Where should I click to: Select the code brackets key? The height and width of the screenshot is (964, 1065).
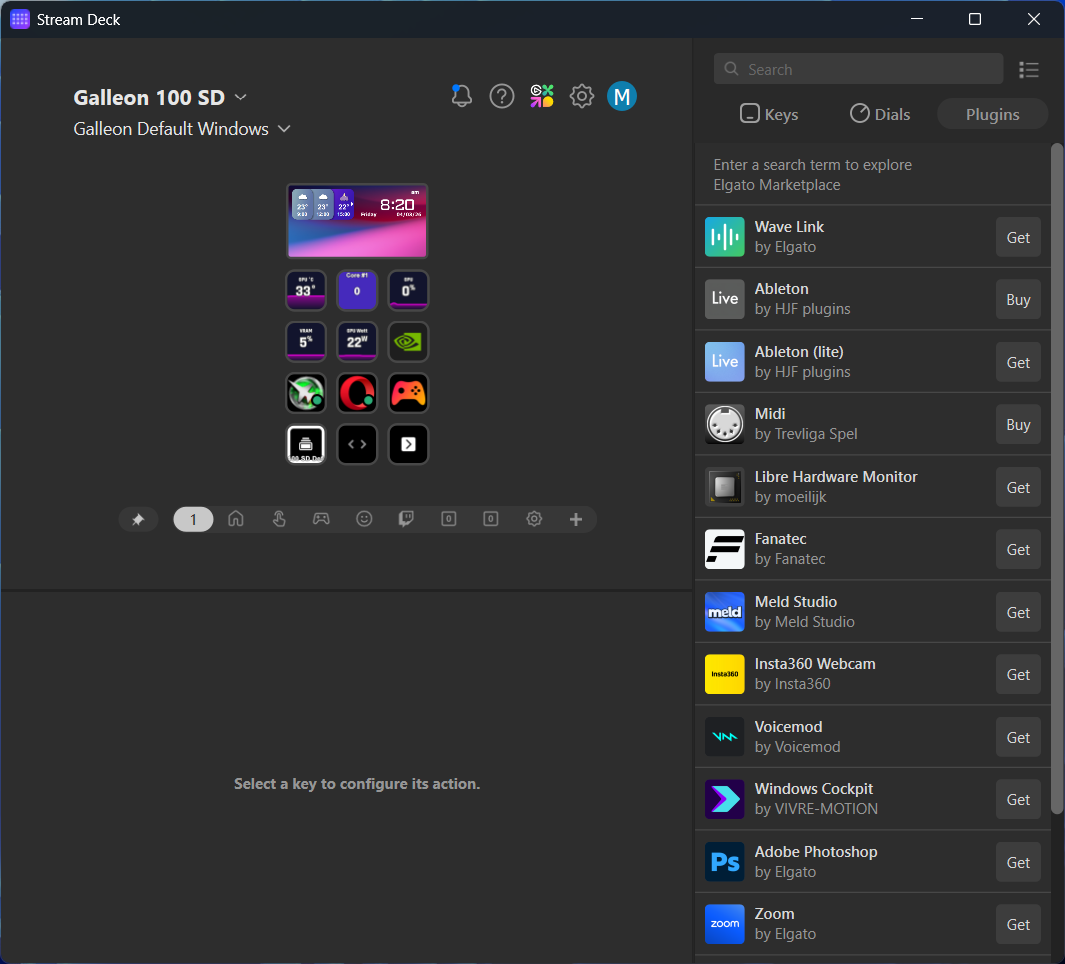pyautogui.click(x=357, y=444)
